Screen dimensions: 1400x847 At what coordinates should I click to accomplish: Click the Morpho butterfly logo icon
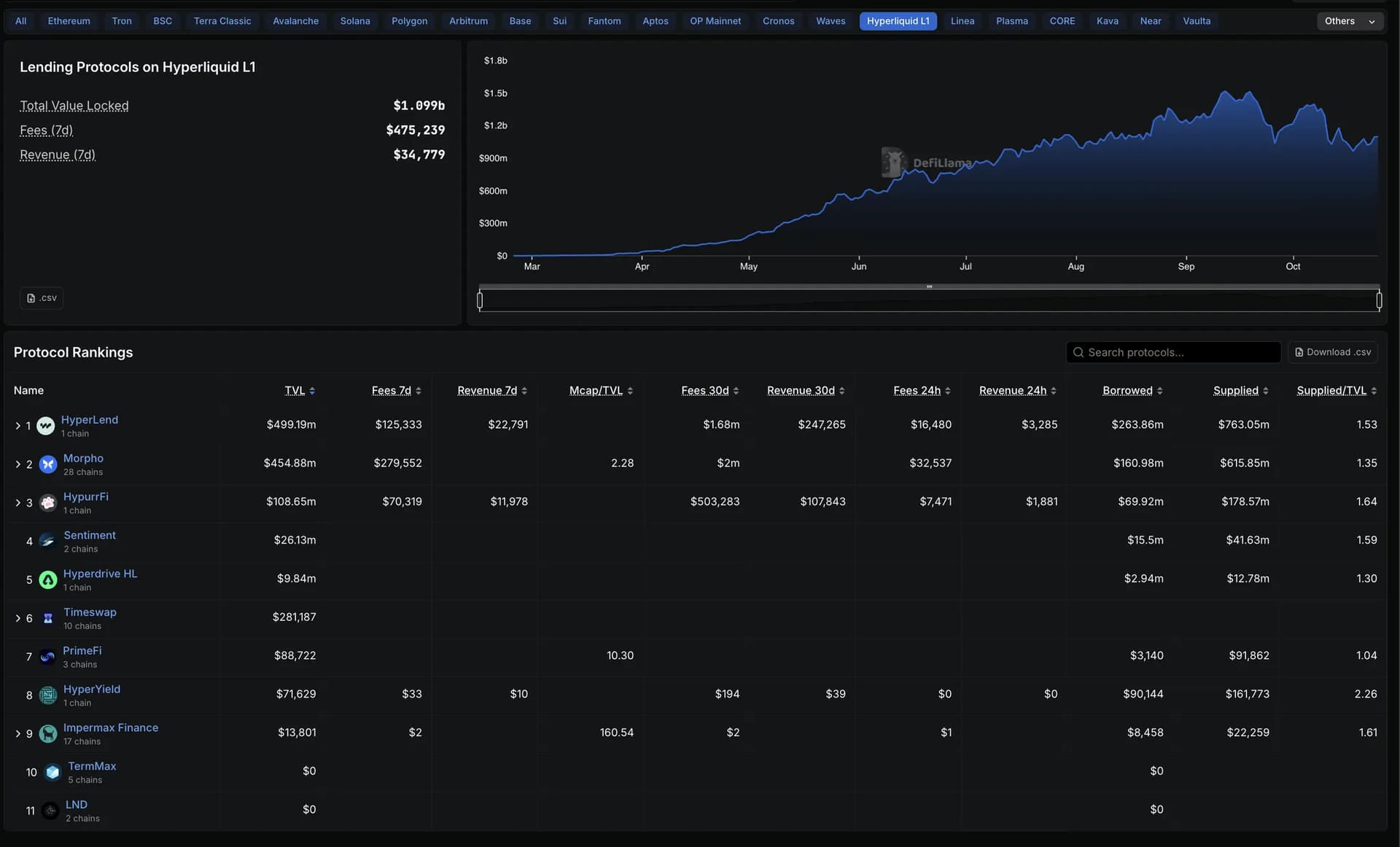click(x=48, y=464)
